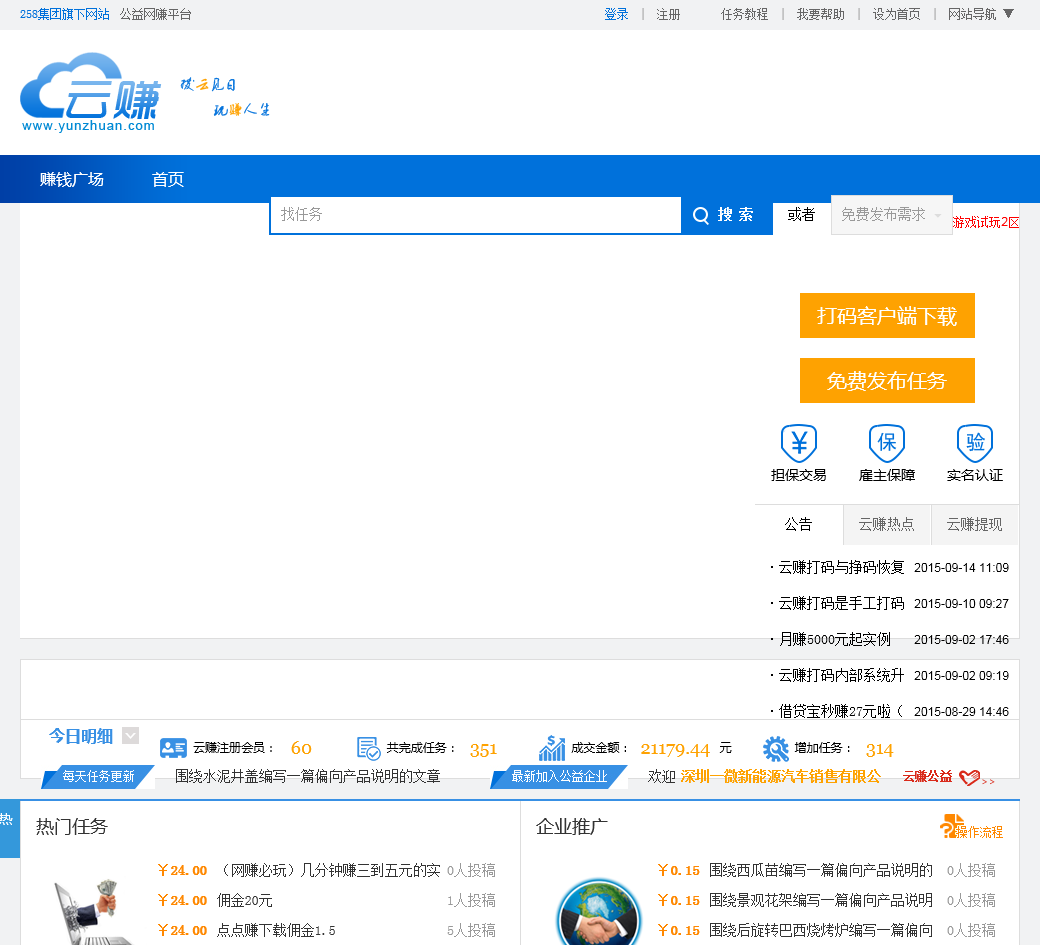Go to 首页 in the navigation bar
The image size is (1040, 945).
[x=168, y=180]
